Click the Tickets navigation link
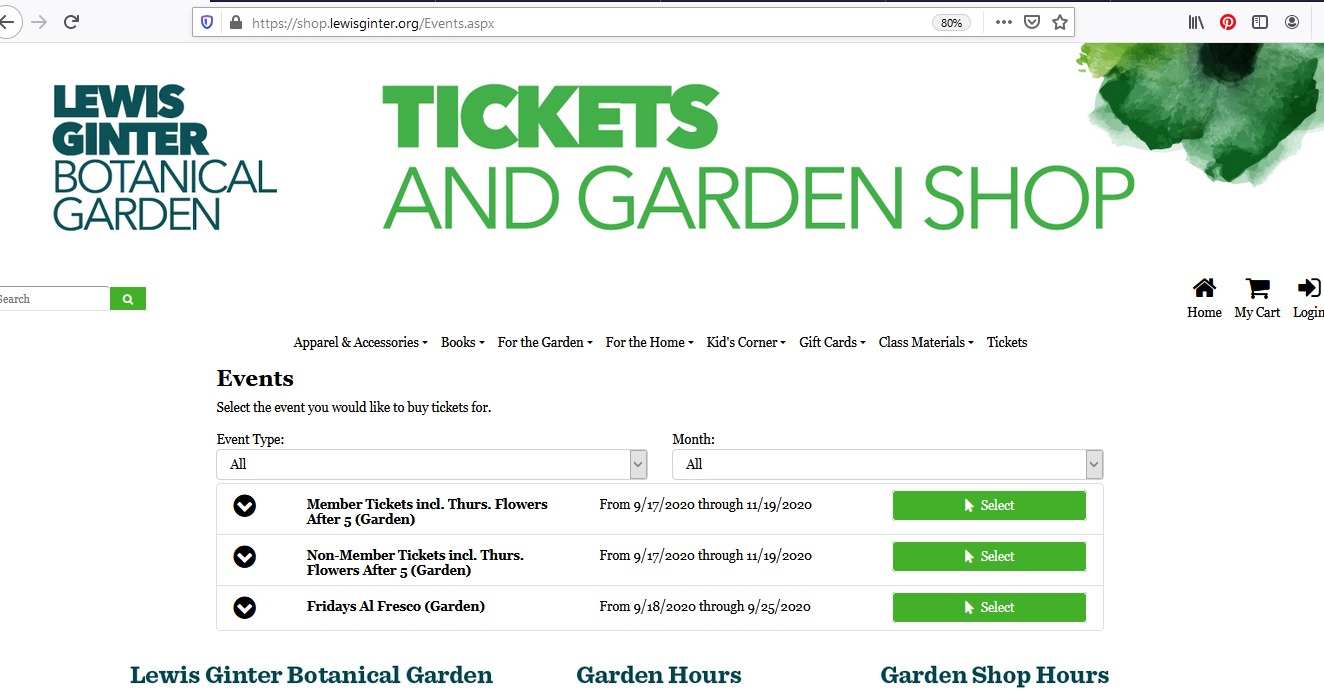This screenshot has height=691, width=1324. pyautogui.click(x=1007, y=342)
